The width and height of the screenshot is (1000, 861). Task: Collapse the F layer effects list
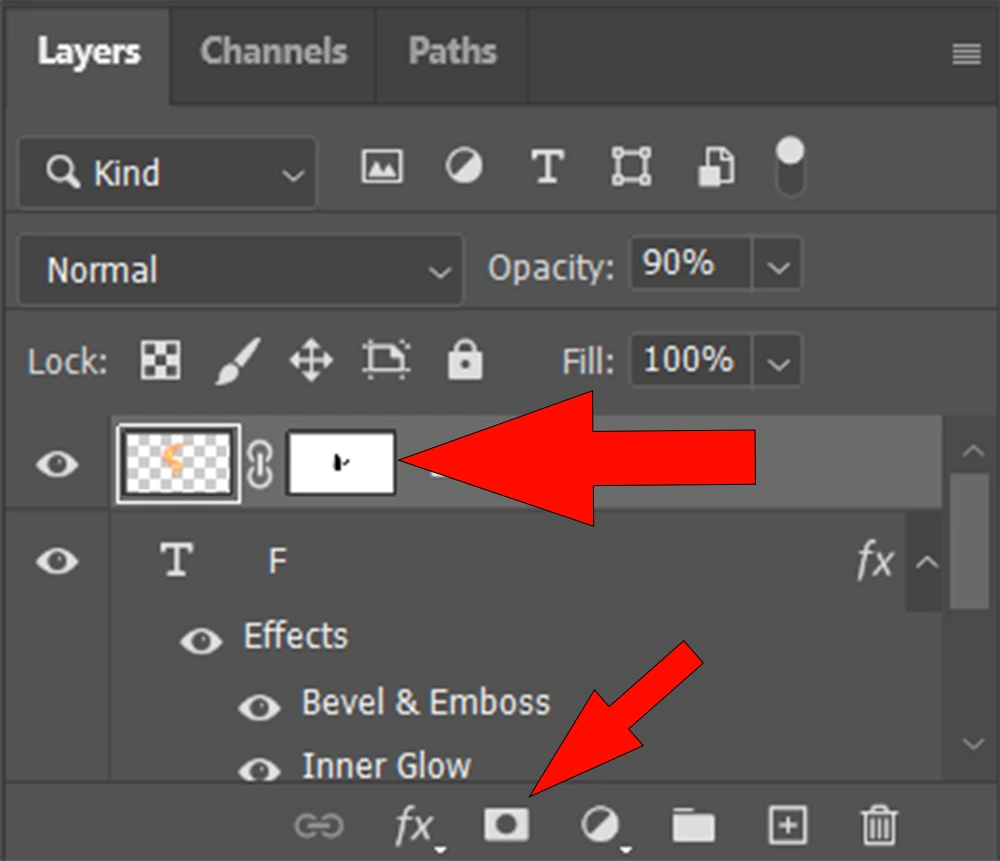927,562
